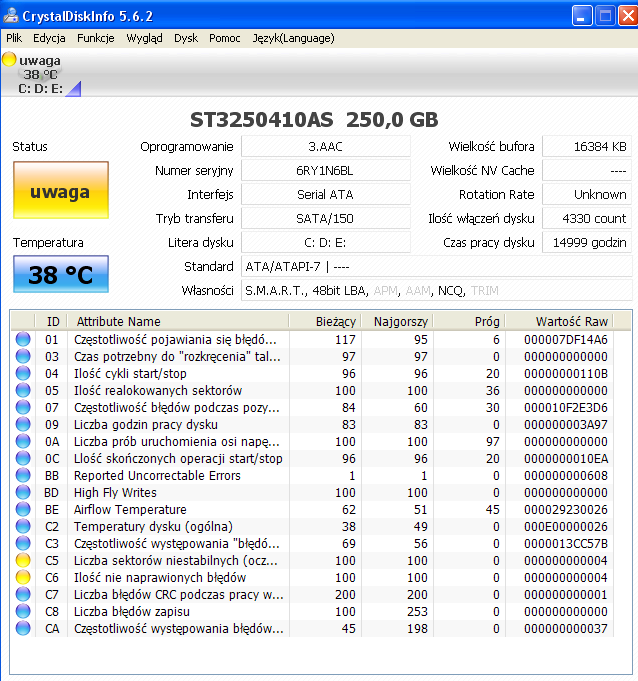Click the status dot for attribute 01

(x=23, y=339)
